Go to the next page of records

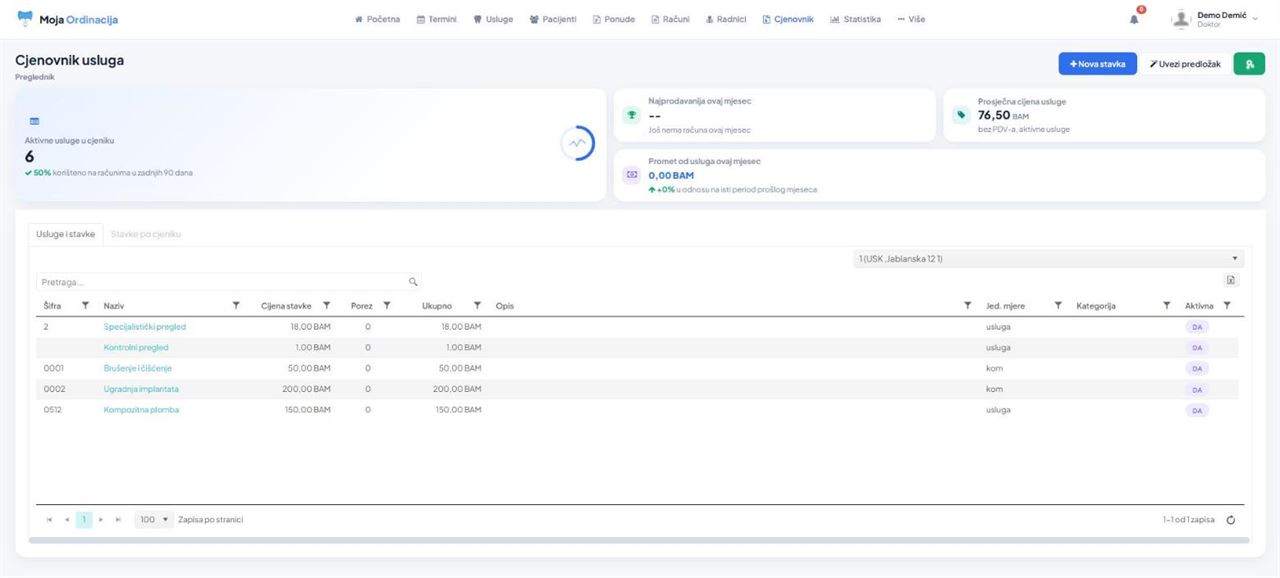[x=101, y=520]
